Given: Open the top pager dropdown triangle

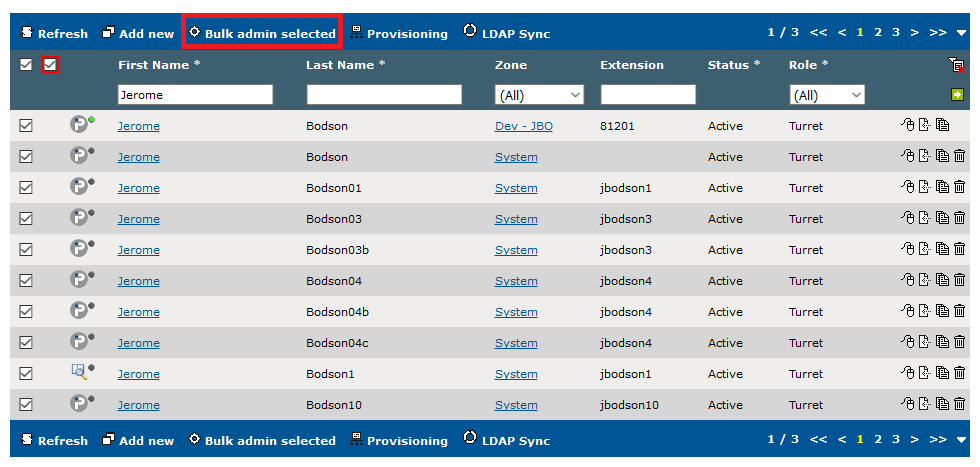Looking at the screenshot, I should [x=961, y=33].
